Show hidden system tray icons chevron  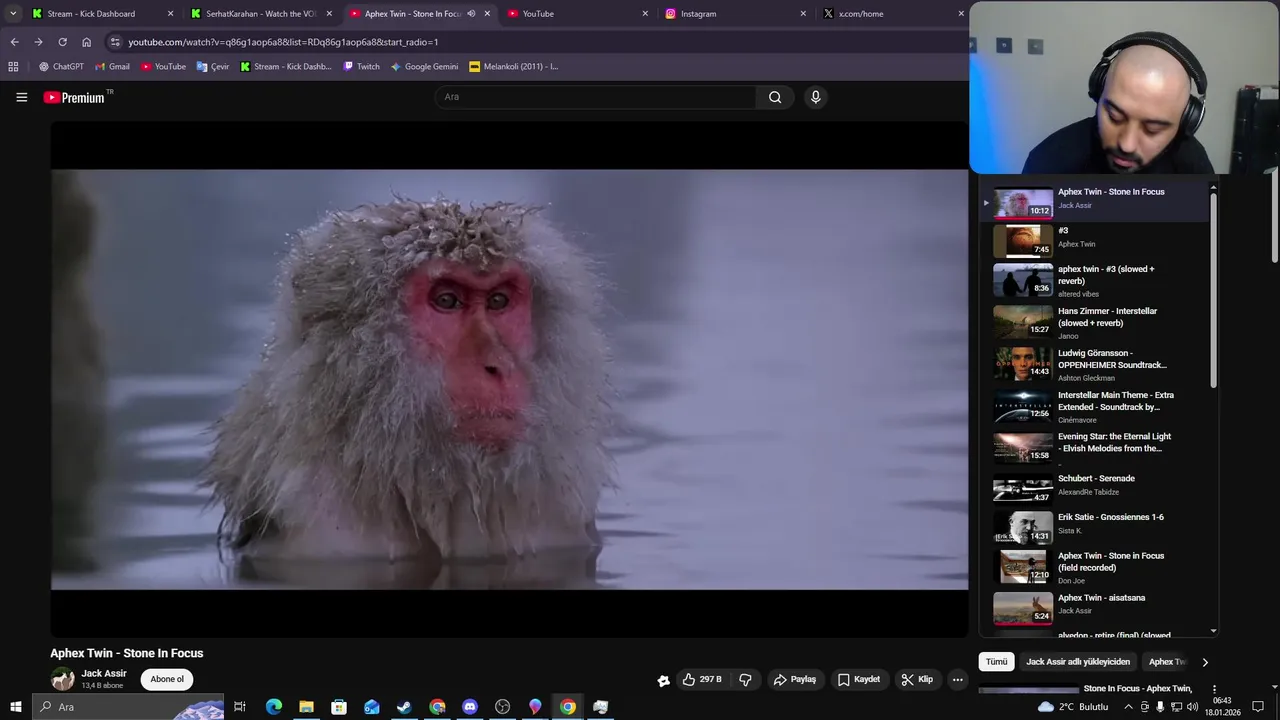(1129, 707)
